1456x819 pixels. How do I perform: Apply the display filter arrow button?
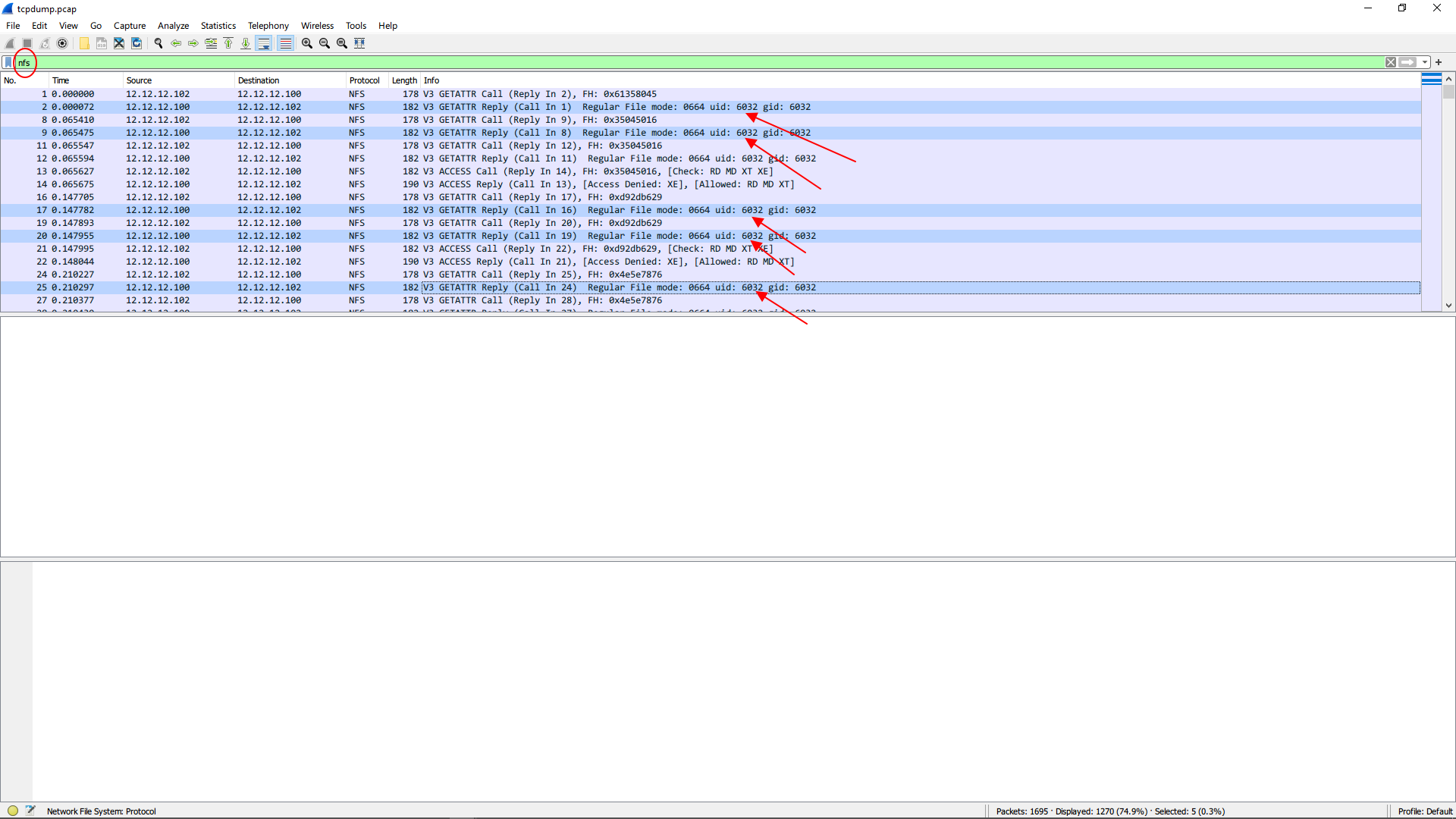click(x=1408, y=62)
